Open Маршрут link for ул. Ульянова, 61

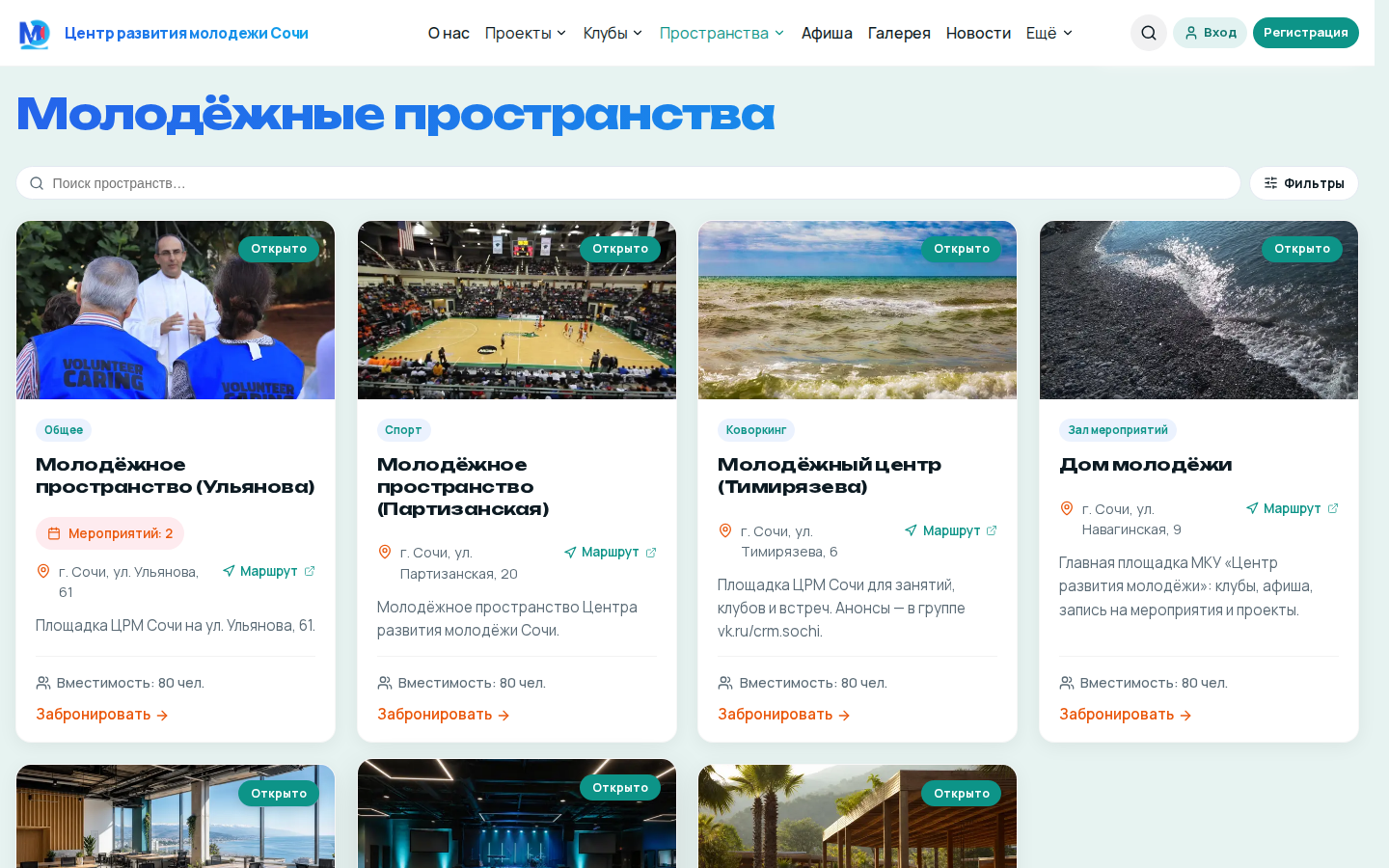coord(269,571)
